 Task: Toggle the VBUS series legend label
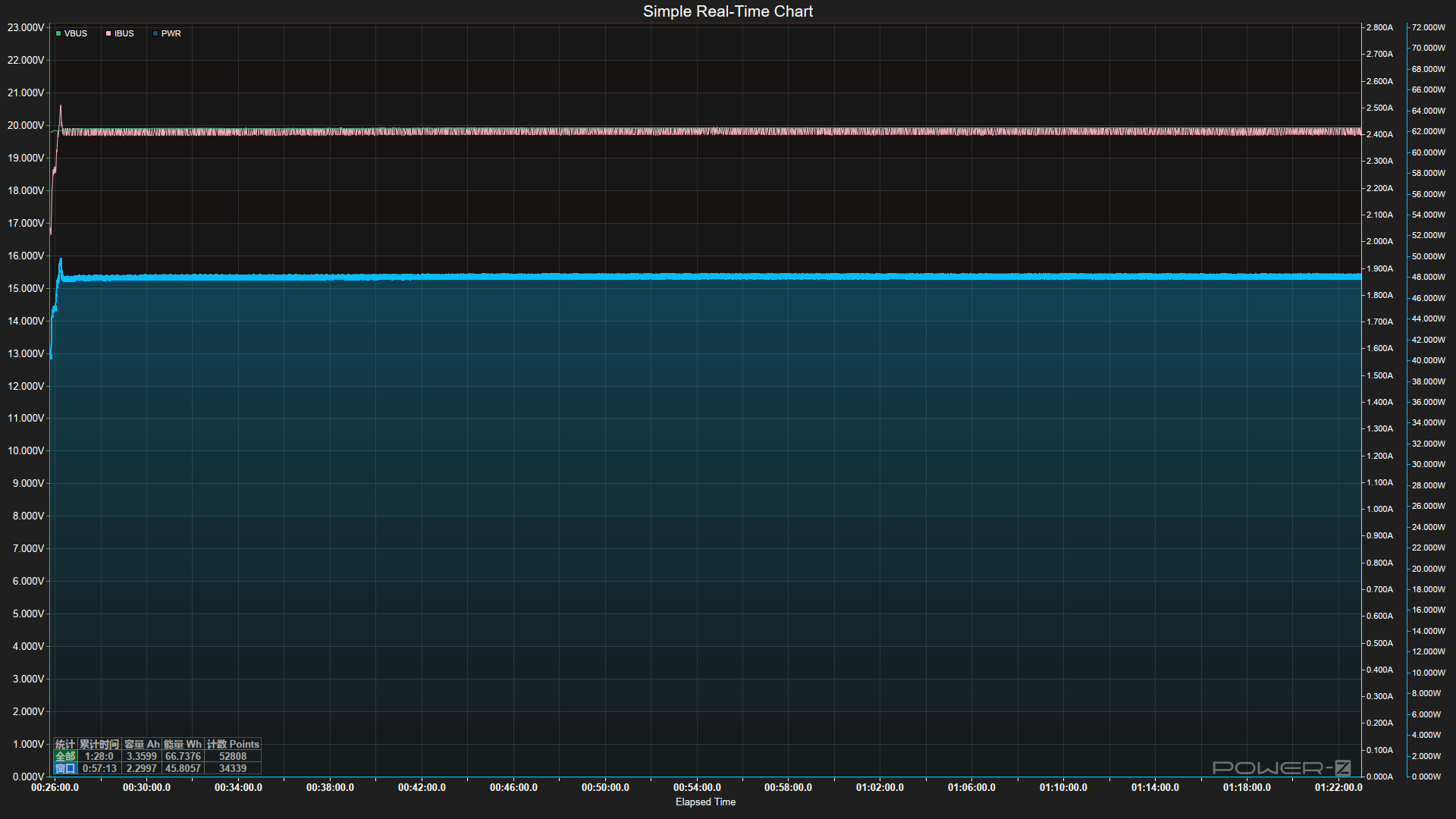click(76, 34)
